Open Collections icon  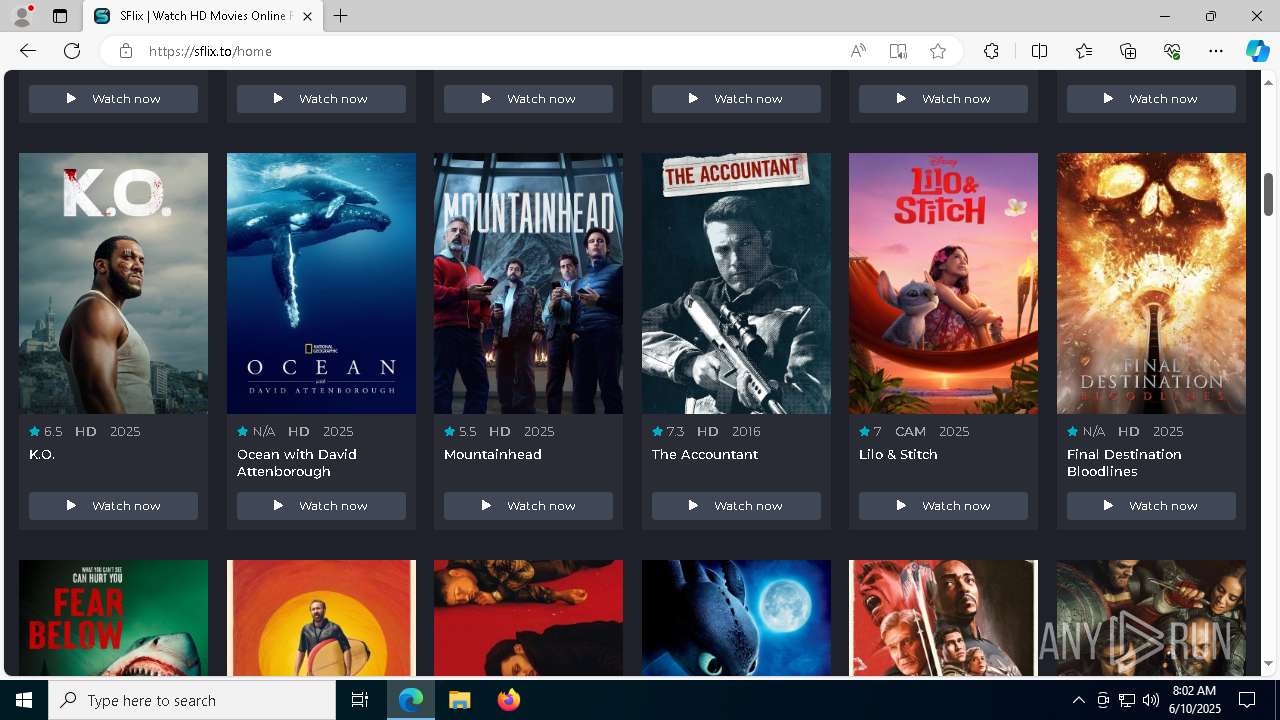(1128, 51)
